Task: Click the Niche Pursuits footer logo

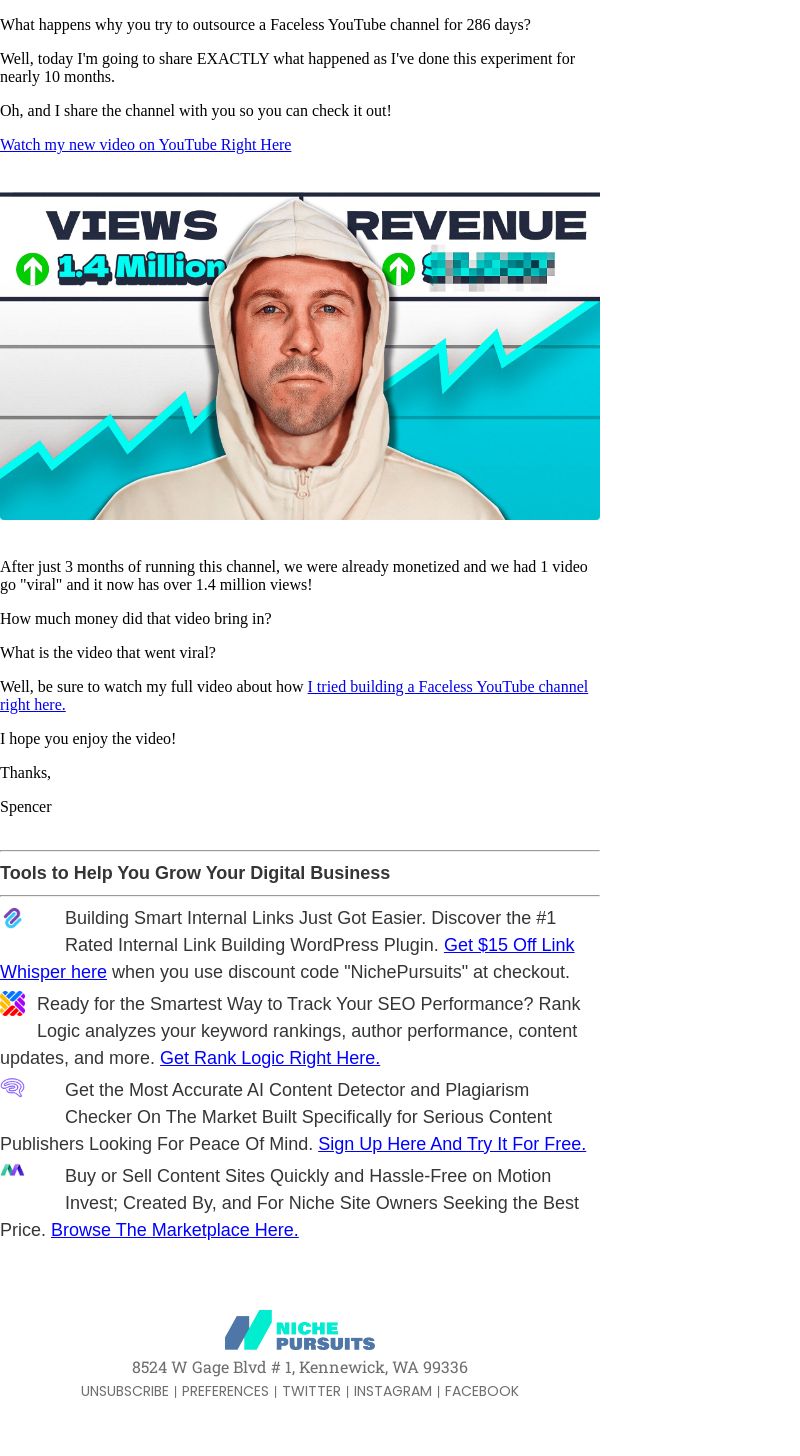Action: coord(300,1330)
